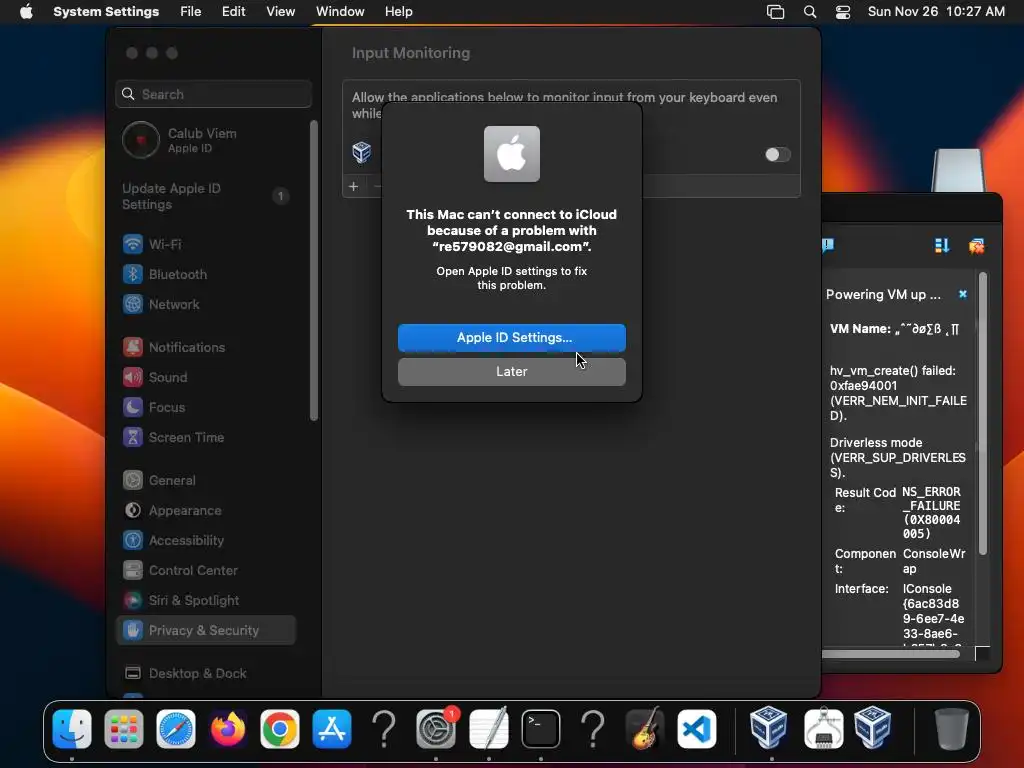Click the horizontal scrollbar in VirtualBox error panel
The height and width of the screenshot is (768, 1024).
coord(891,654)
